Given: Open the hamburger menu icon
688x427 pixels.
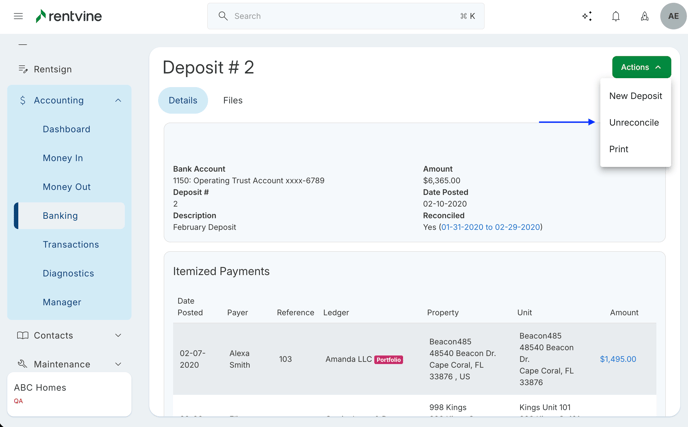Looking at the screenshot, I should pyautogui.click(x=18, y=16).
